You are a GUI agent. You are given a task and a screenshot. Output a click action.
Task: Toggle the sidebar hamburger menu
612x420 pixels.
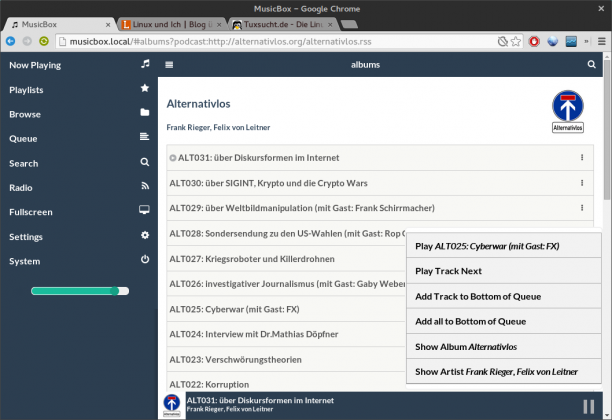[169, 64]
